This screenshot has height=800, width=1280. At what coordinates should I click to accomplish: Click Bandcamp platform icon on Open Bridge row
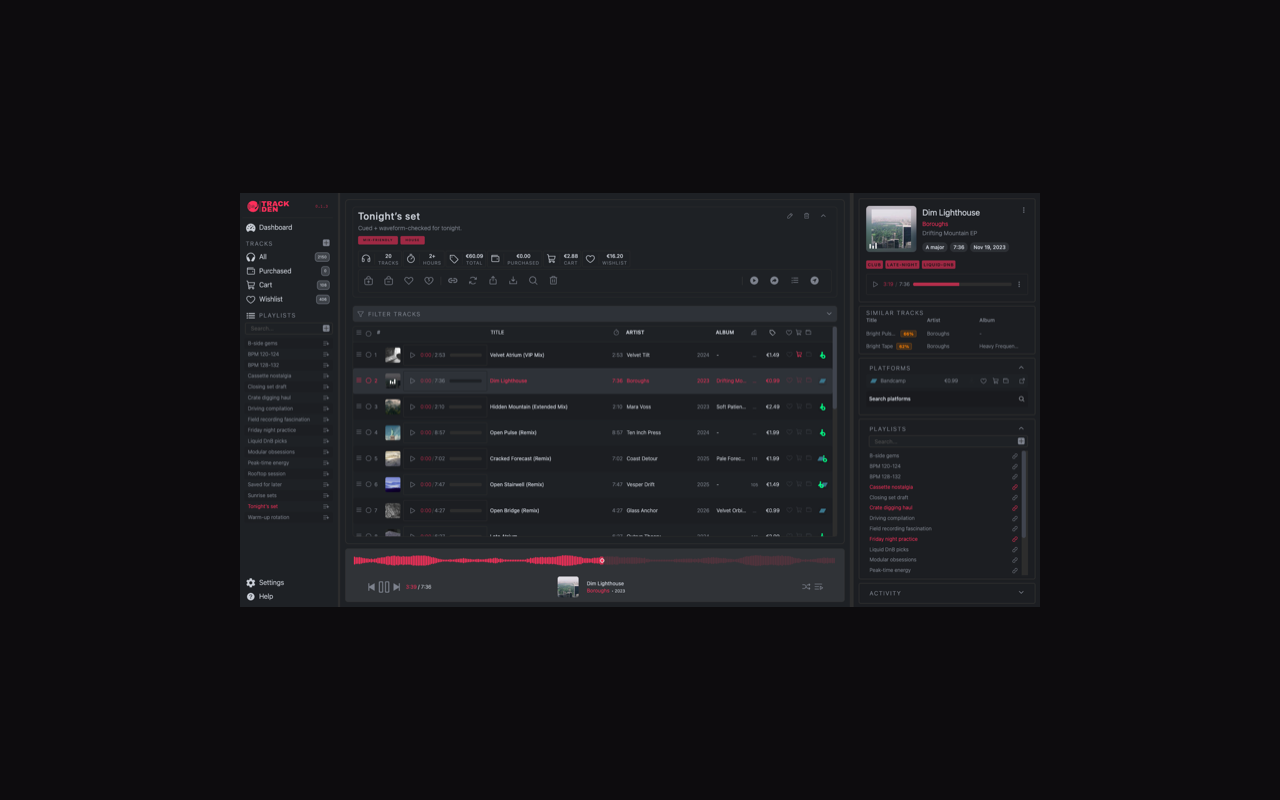pos(823,511)
